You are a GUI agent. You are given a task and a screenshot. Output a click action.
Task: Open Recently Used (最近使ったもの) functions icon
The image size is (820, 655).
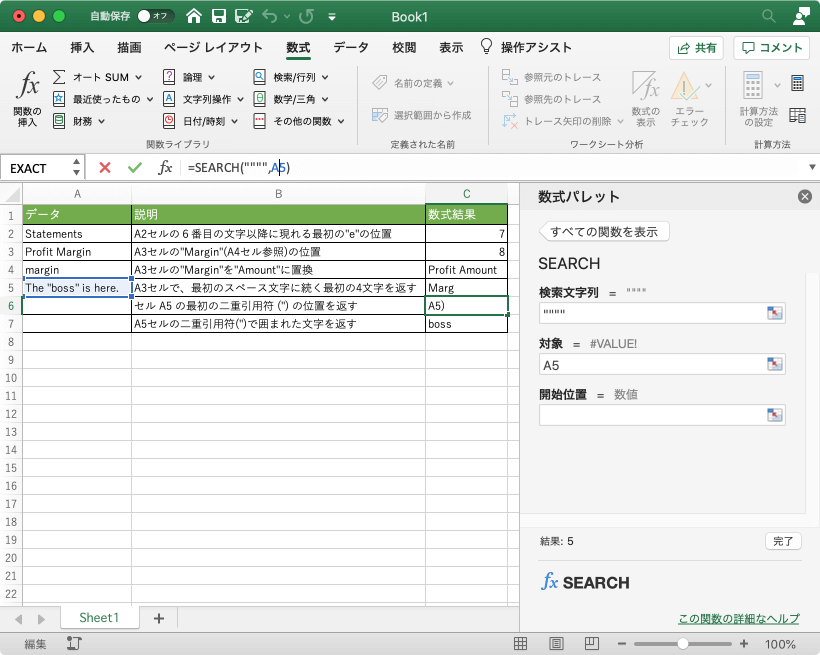59,99
